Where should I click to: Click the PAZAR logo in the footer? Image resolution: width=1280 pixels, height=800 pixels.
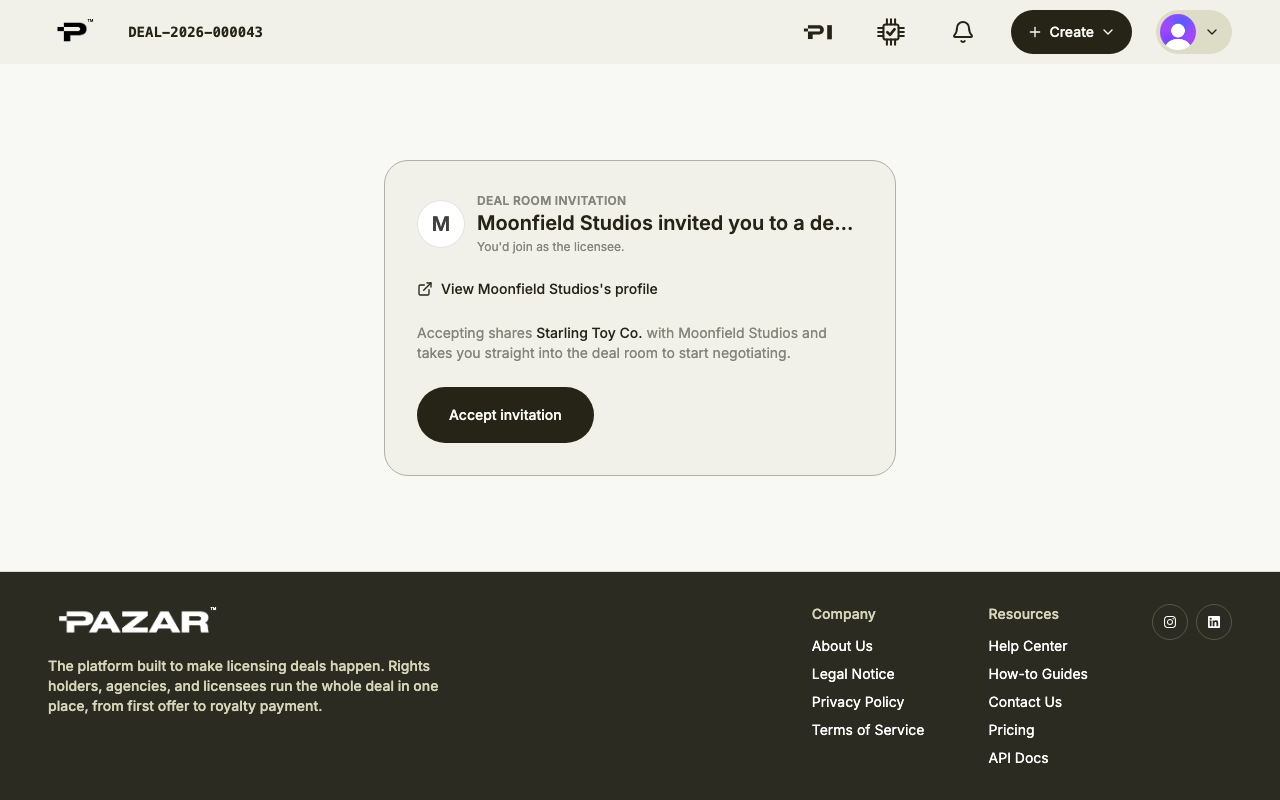click(x=137, y=621)
